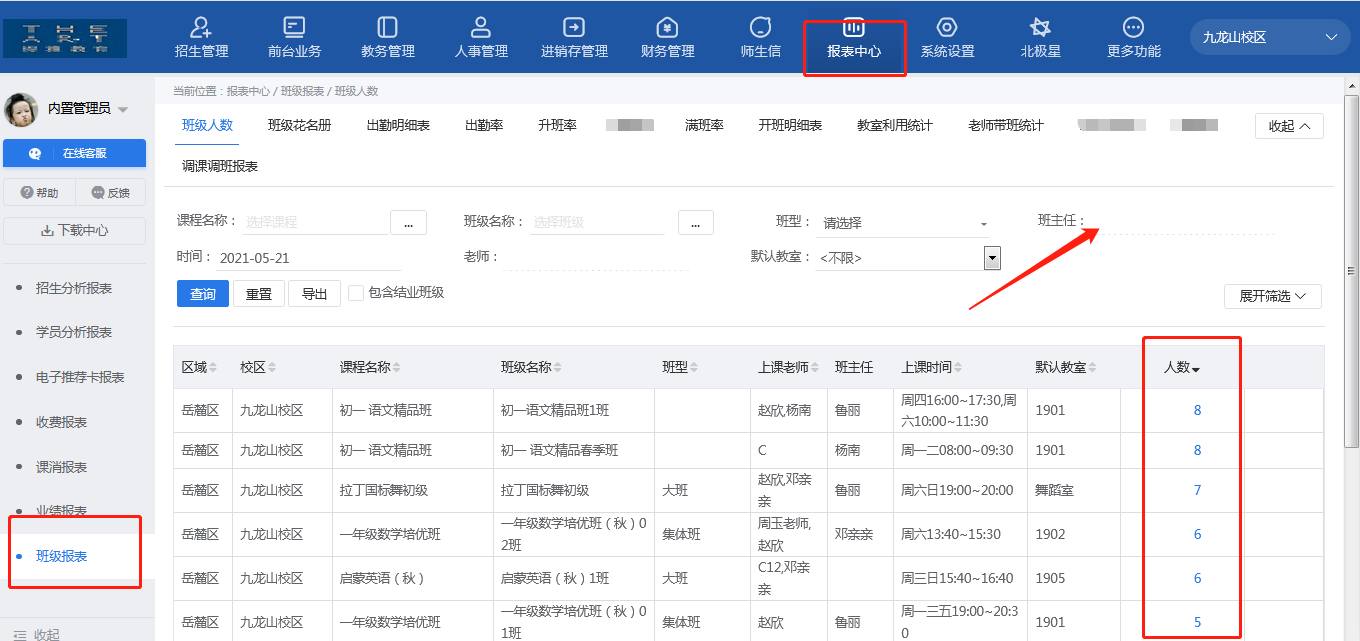Open 班型 请选择 dropdown
Image resolution: width=1360 pixels, height=641 pixels.
905,223
